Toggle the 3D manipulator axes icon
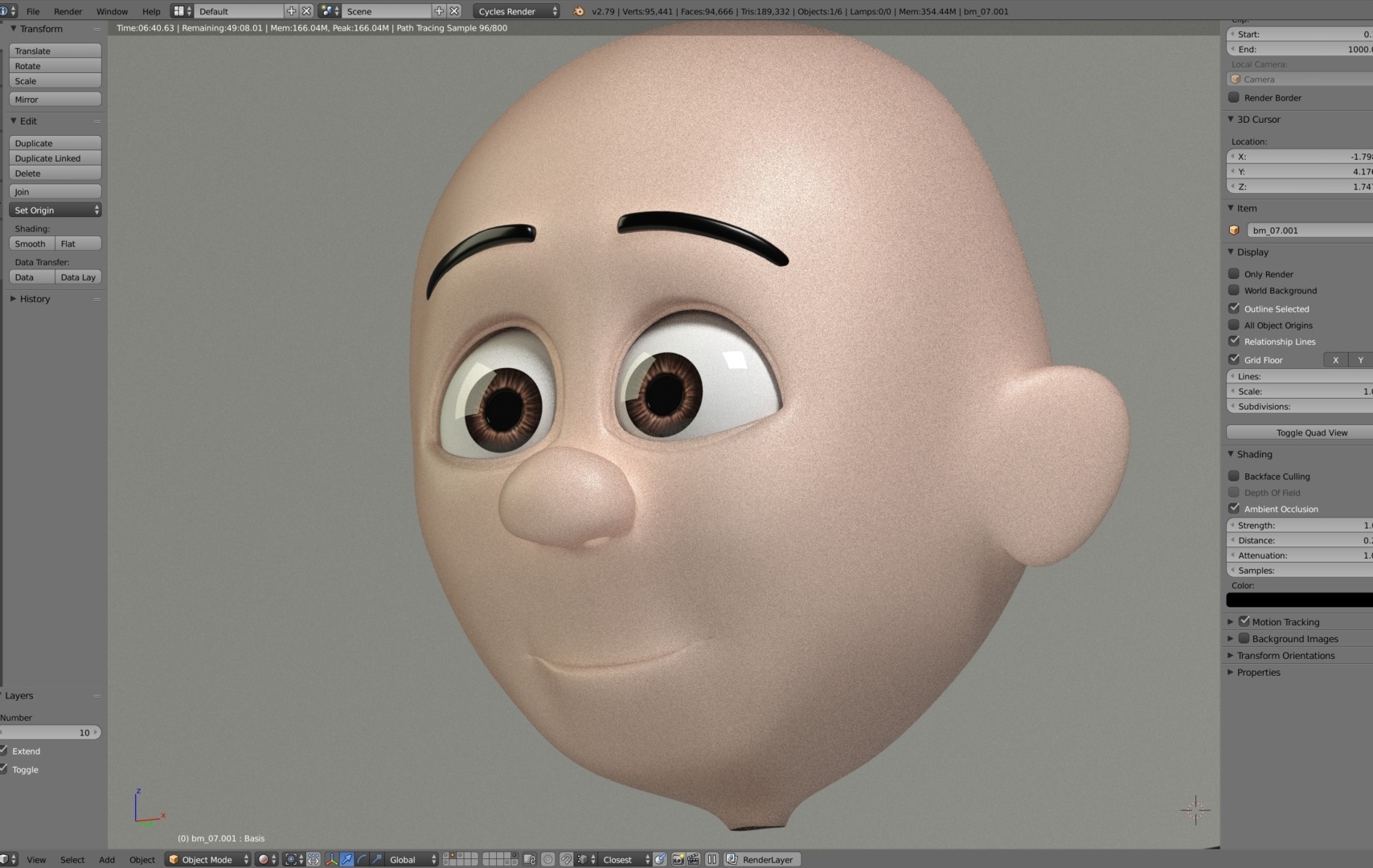Screen dimensions: 1373x868 click(331, 859)
